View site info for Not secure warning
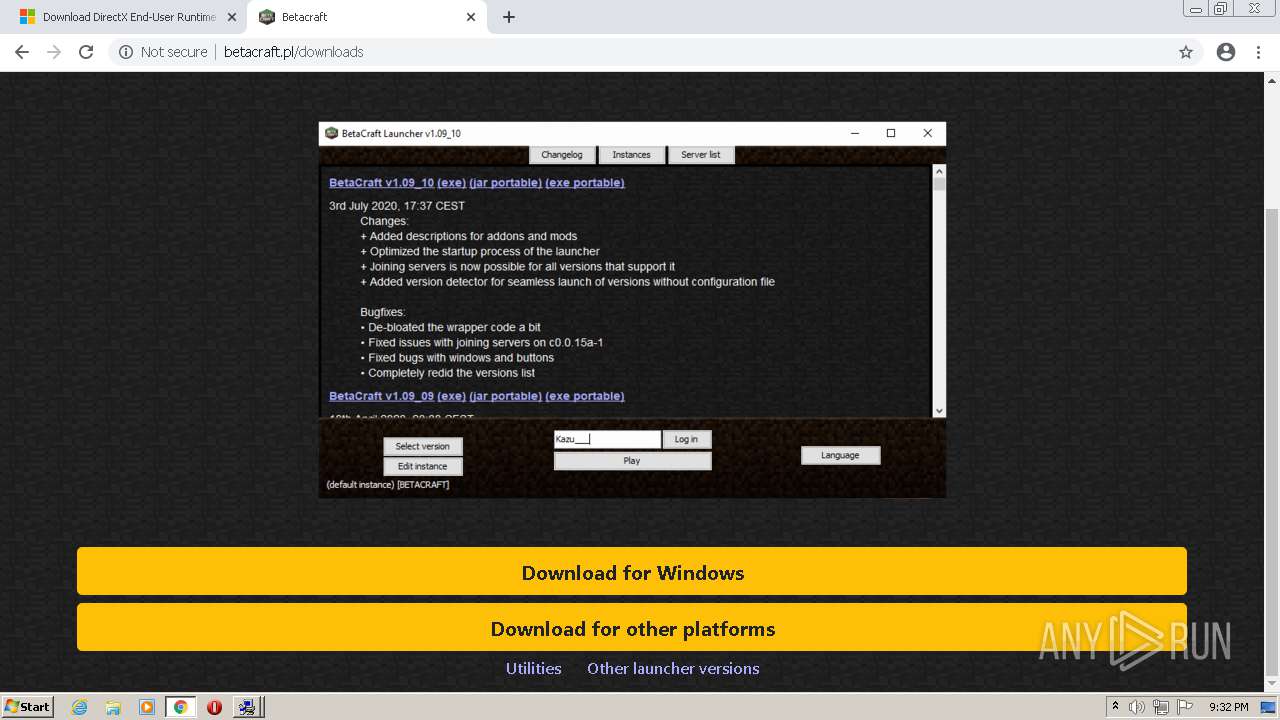This screenshot has width=1280, height=720. (x=163, y=52)
